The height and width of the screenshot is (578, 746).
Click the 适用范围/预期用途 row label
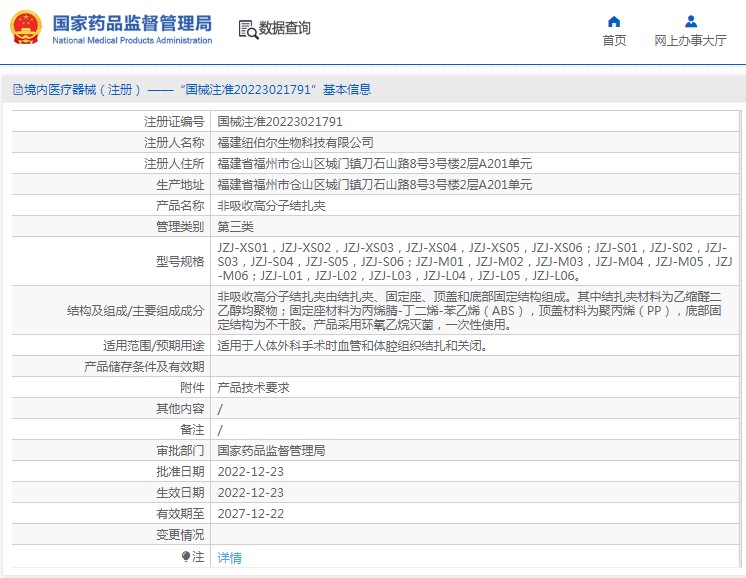point(154,346)
